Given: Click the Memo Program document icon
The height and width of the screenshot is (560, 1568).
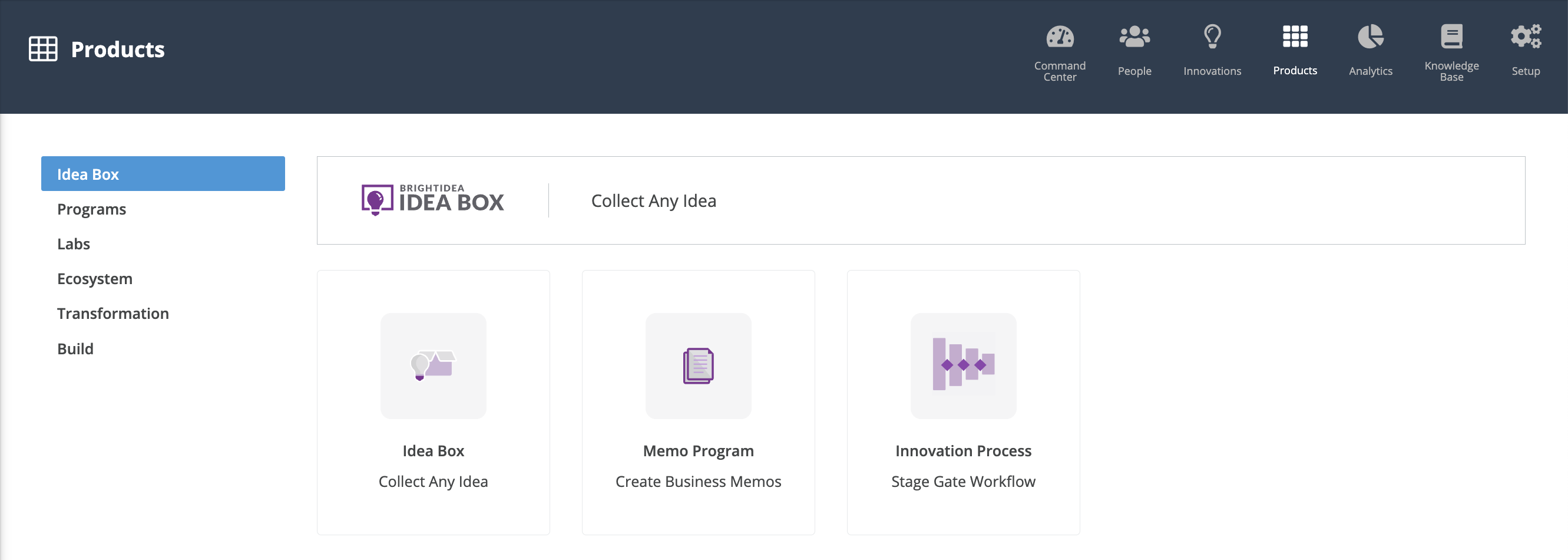Looking at the screenshot, I should coord(698,365).
